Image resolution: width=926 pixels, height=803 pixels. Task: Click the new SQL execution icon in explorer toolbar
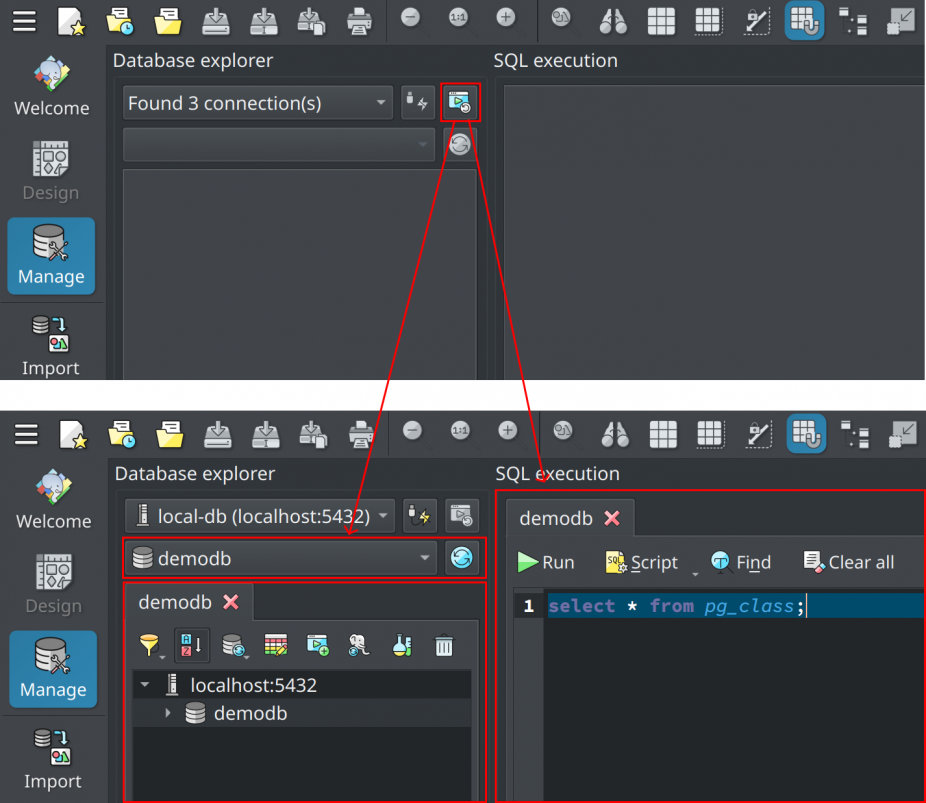pos(318,645)
